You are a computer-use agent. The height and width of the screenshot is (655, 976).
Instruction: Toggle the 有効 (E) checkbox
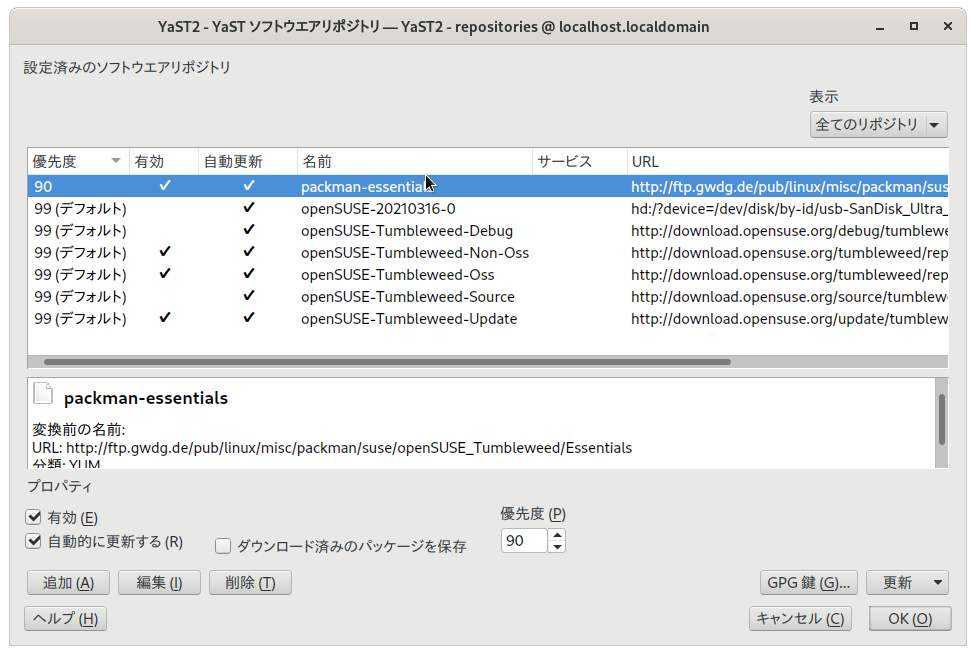[x=34, y=517]
